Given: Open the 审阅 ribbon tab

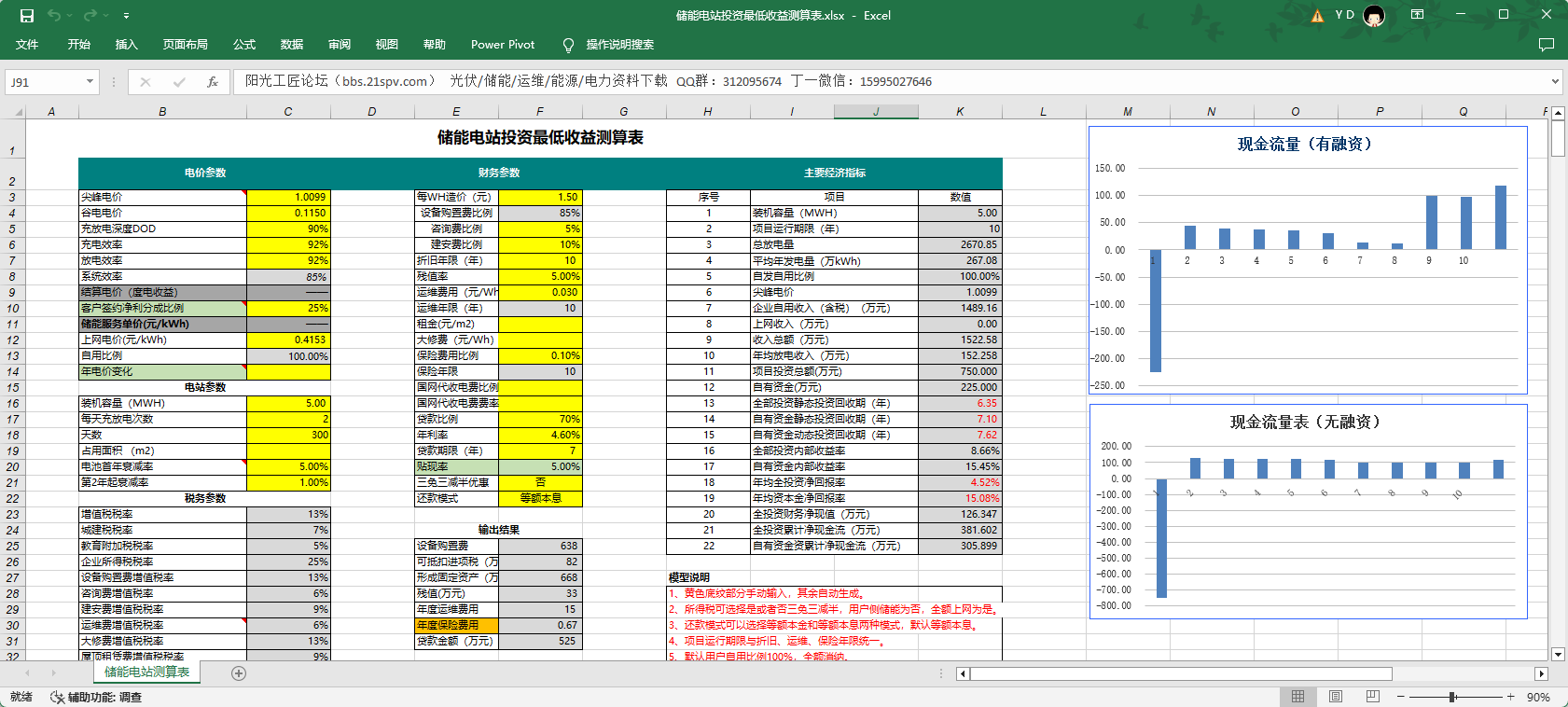Looking at the screenshot, I should 340,45.
